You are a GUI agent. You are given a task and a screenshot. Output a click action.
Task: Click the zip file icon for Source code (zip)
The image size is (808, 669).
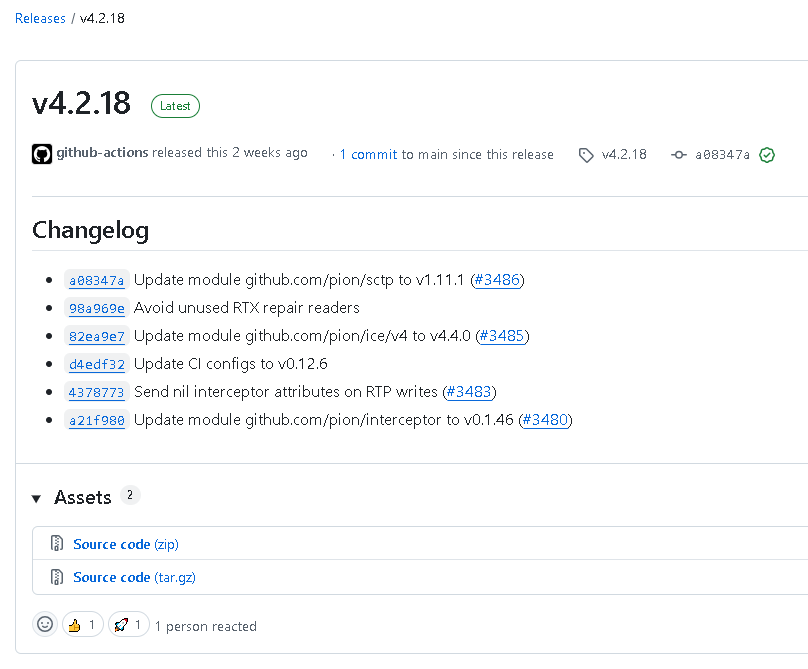[x=57, y=544]
